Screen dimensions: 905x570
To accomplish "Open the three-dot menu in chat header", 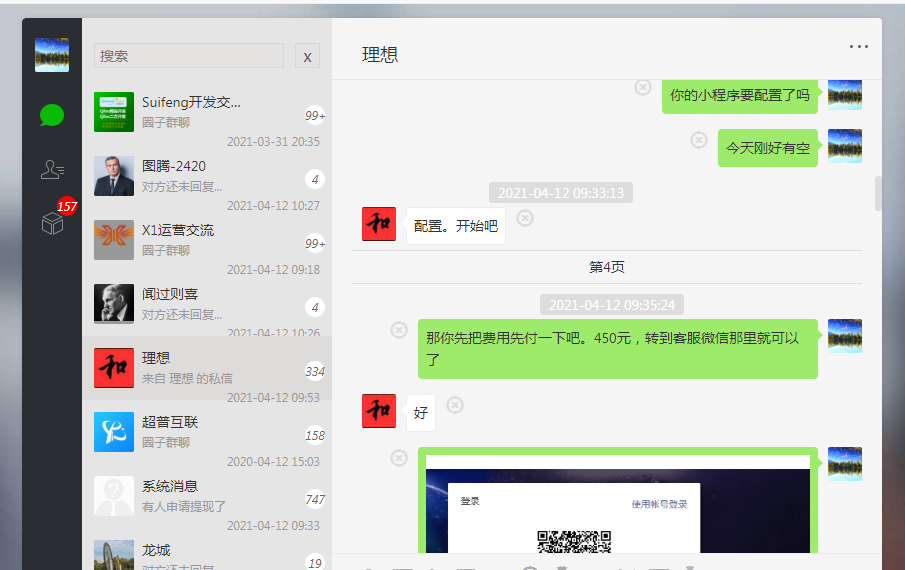I will tap(858, 46).
